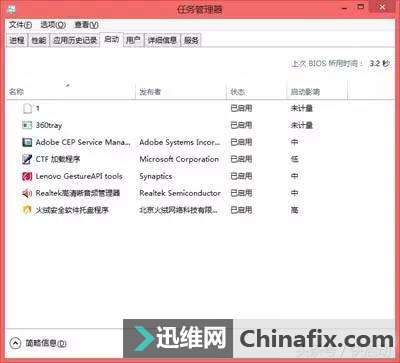Select the 启动 tab

[x=112, y=39]
